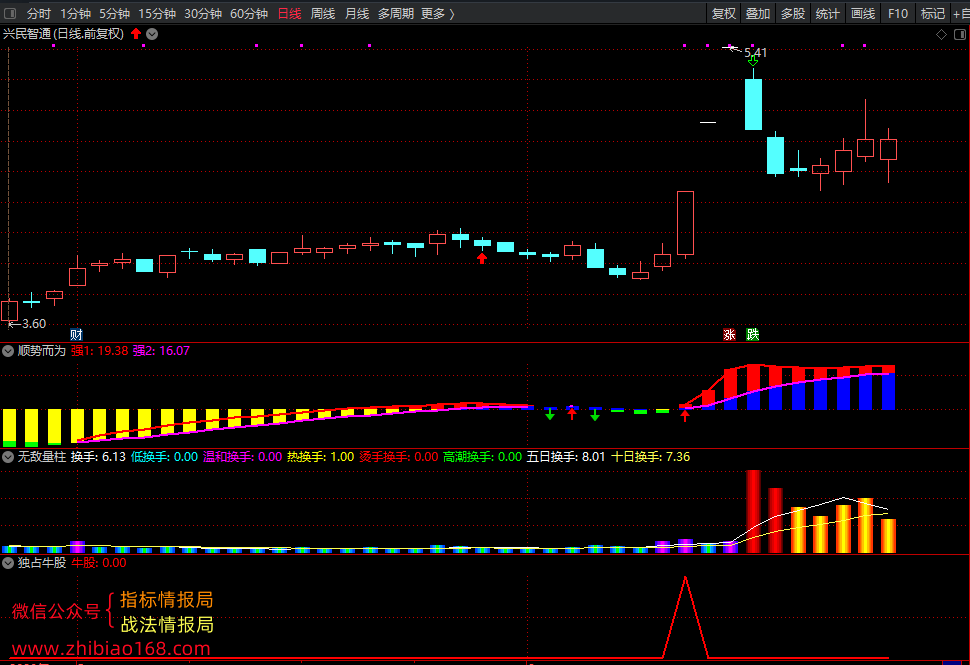Image resolution: width=970 pixels, height=665 pixels.
Task: Click the 牛股: 0.00 value
Action: (99, 562)
